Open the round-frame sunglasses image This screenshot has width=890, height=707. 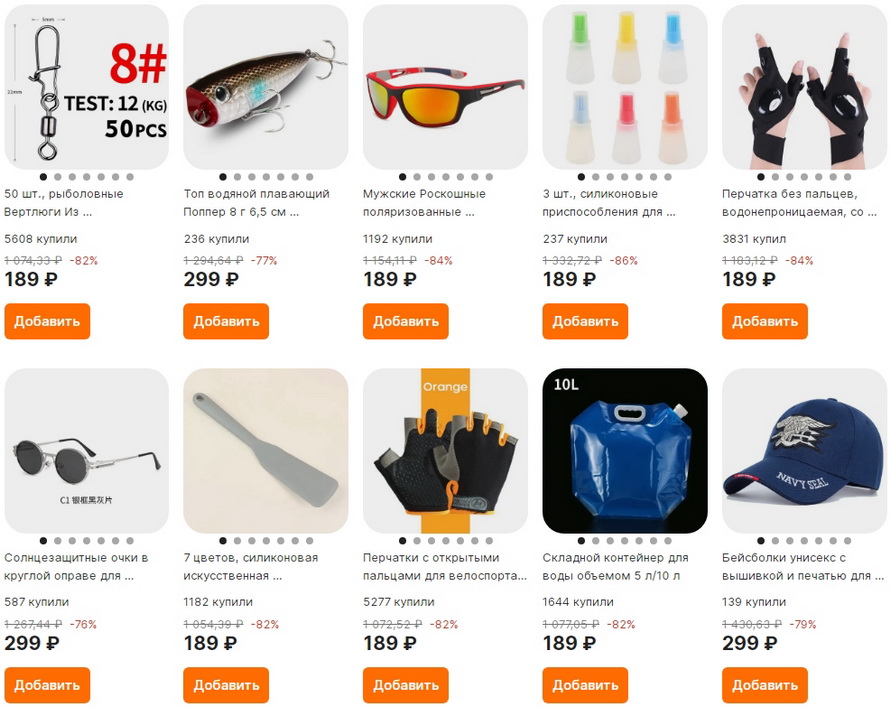86,451
